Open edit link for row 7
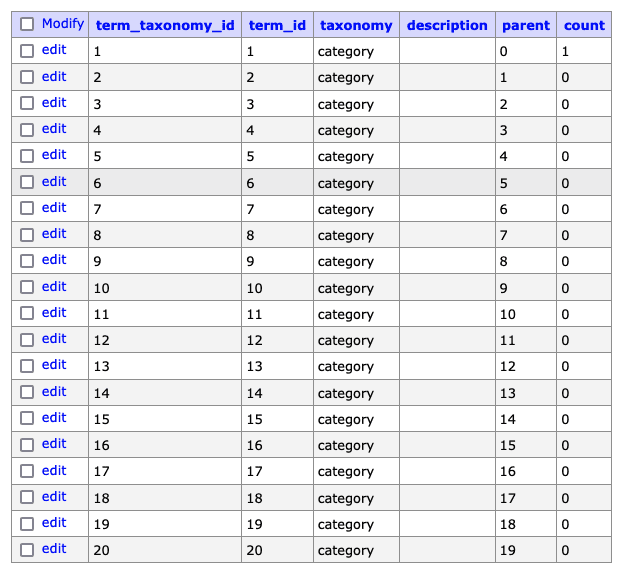Viewport: 625px width, 571px height. (54, 208)
